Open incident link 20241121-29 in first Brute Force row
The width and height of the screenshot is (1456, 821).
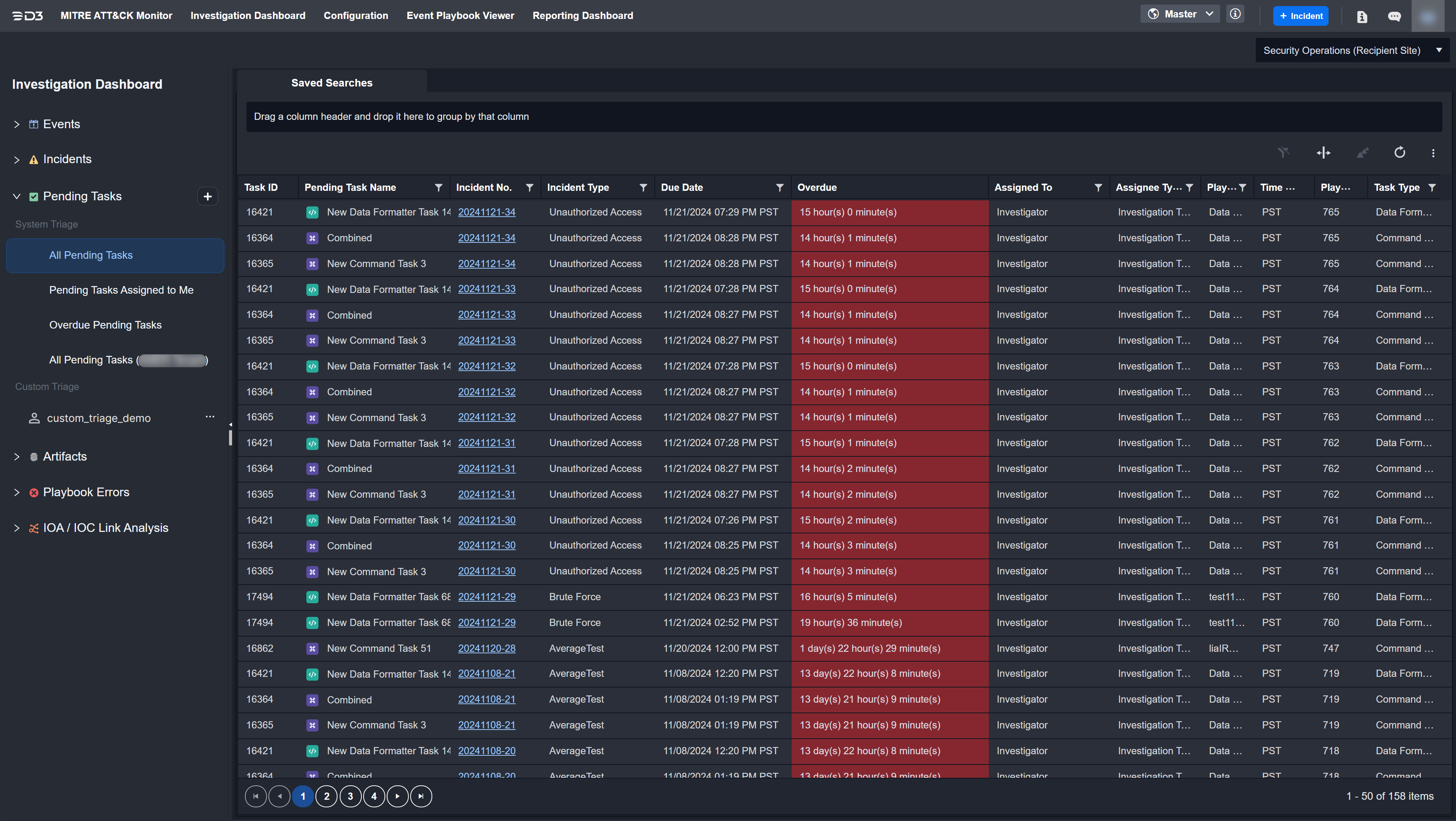pyautogui.click(x=486, y=596)
